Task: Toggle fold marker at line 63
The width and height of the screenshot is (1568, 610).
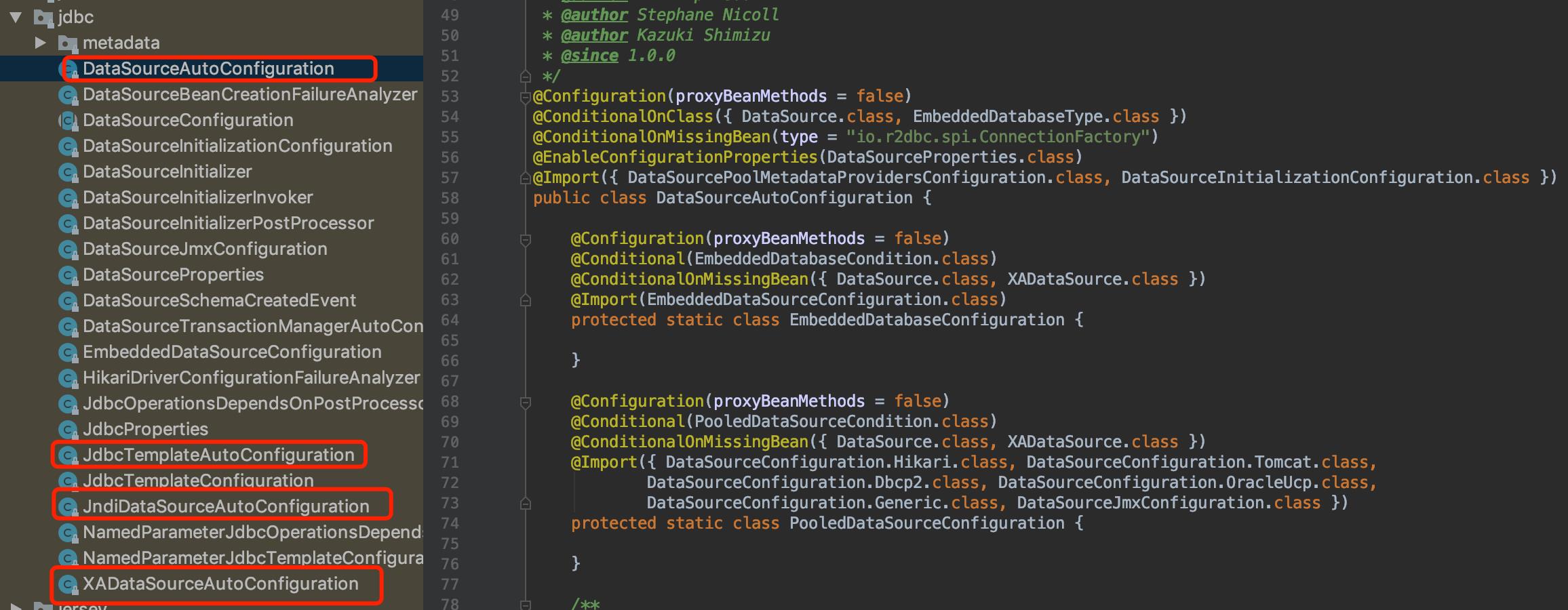Action: 525,300
